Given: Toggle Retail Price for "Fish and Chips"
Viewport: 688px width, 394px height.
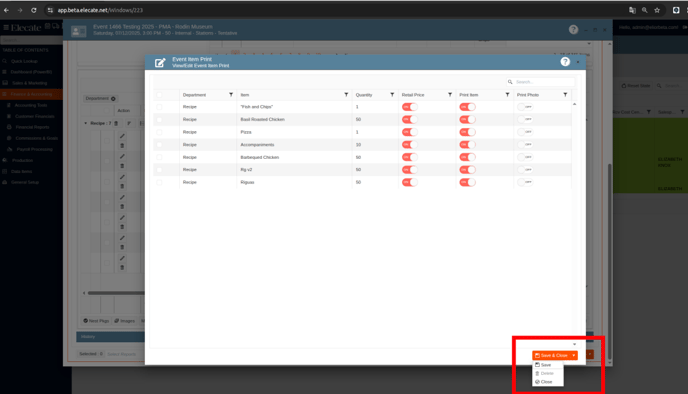Looking at the screenshot, I should (x=409, y=107).
